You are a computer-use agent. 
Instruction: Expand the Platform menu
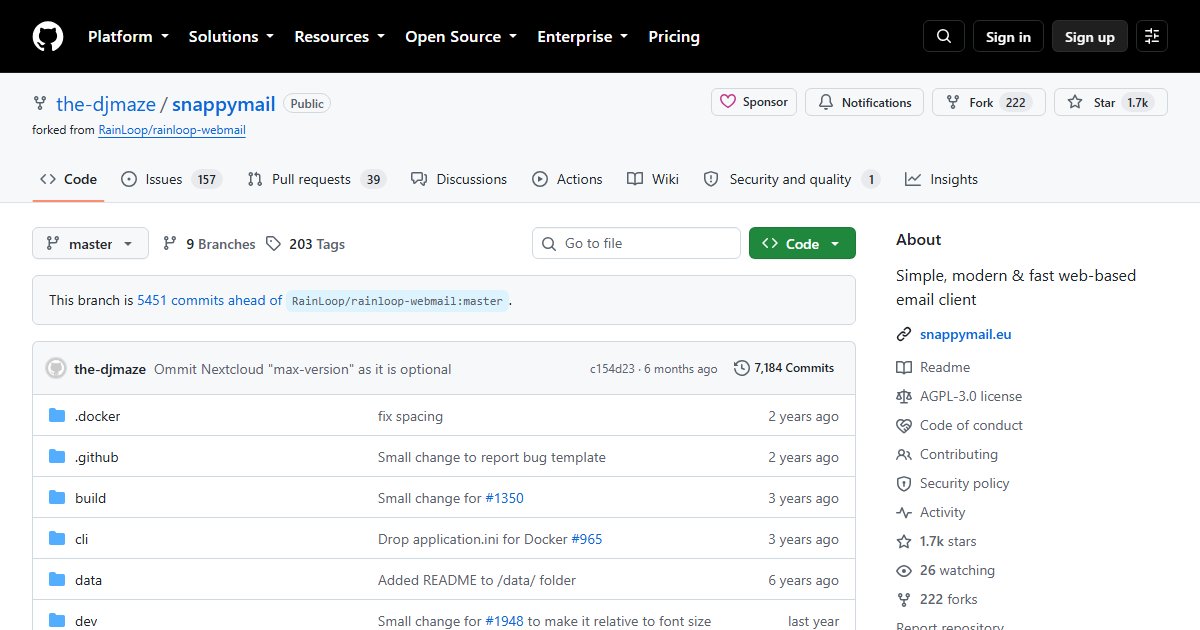tap(128, 37)
